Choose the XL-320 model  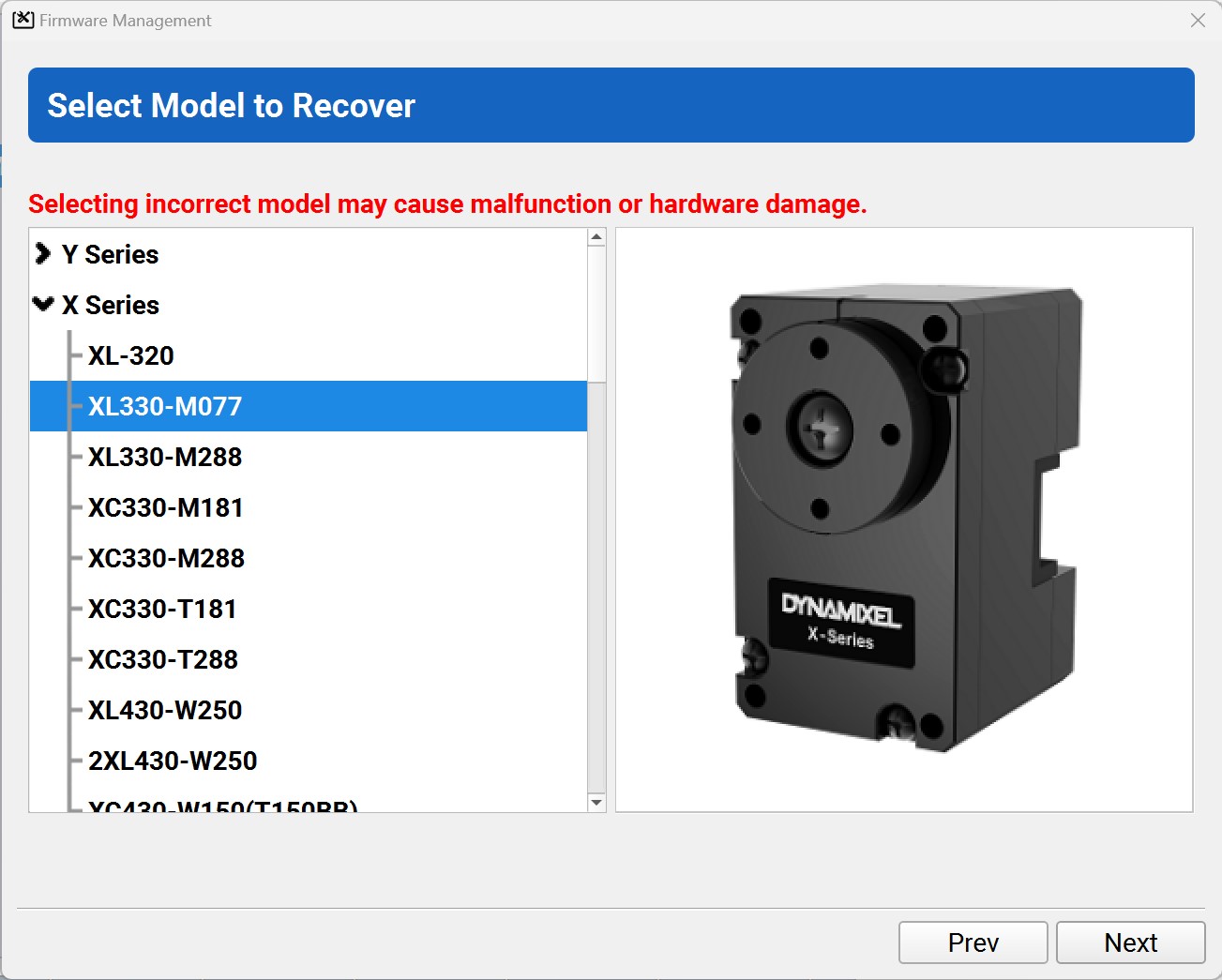coord(131,355)
